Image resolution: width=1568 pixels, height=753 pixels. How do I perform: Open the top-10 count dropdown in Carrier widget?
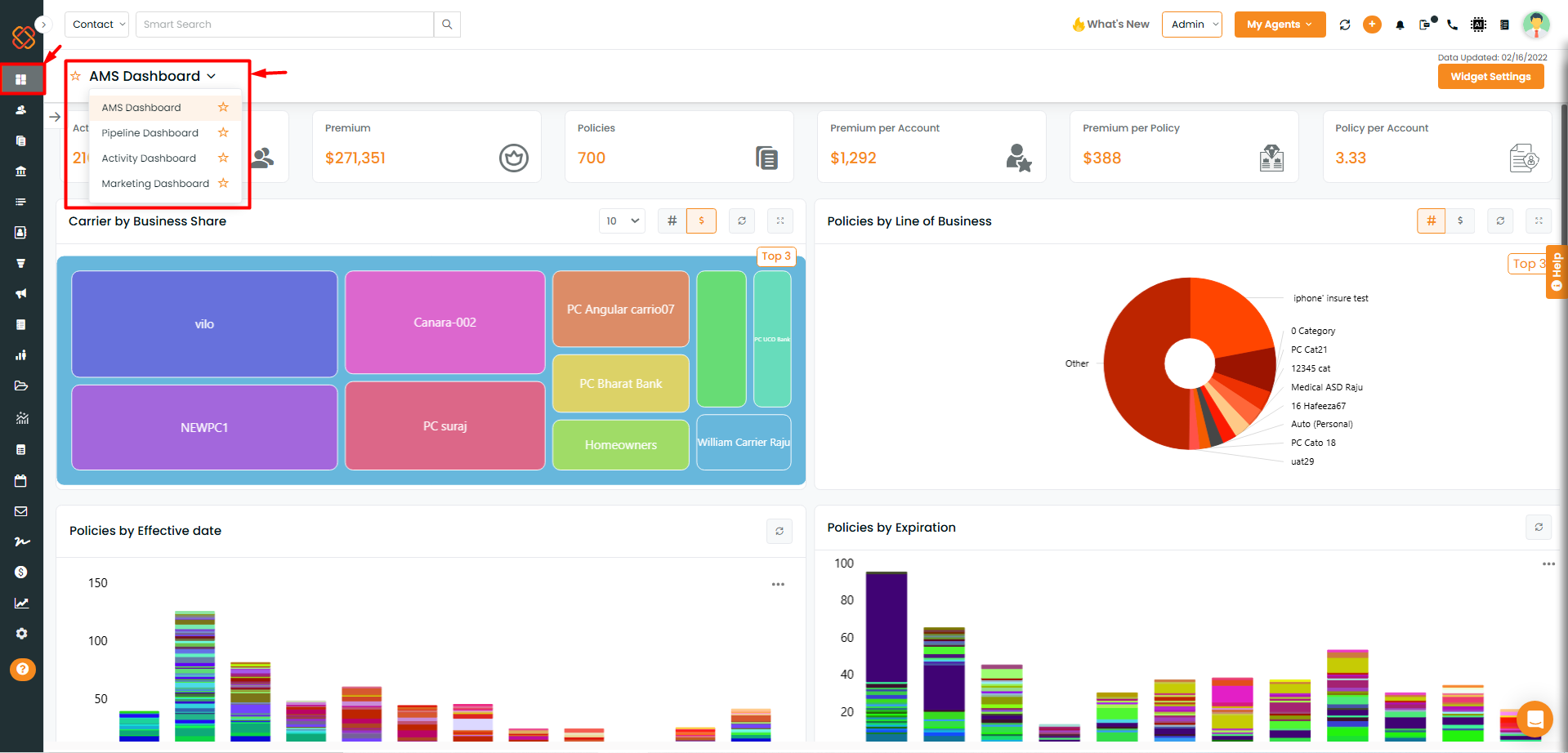(x=622, y=221)
